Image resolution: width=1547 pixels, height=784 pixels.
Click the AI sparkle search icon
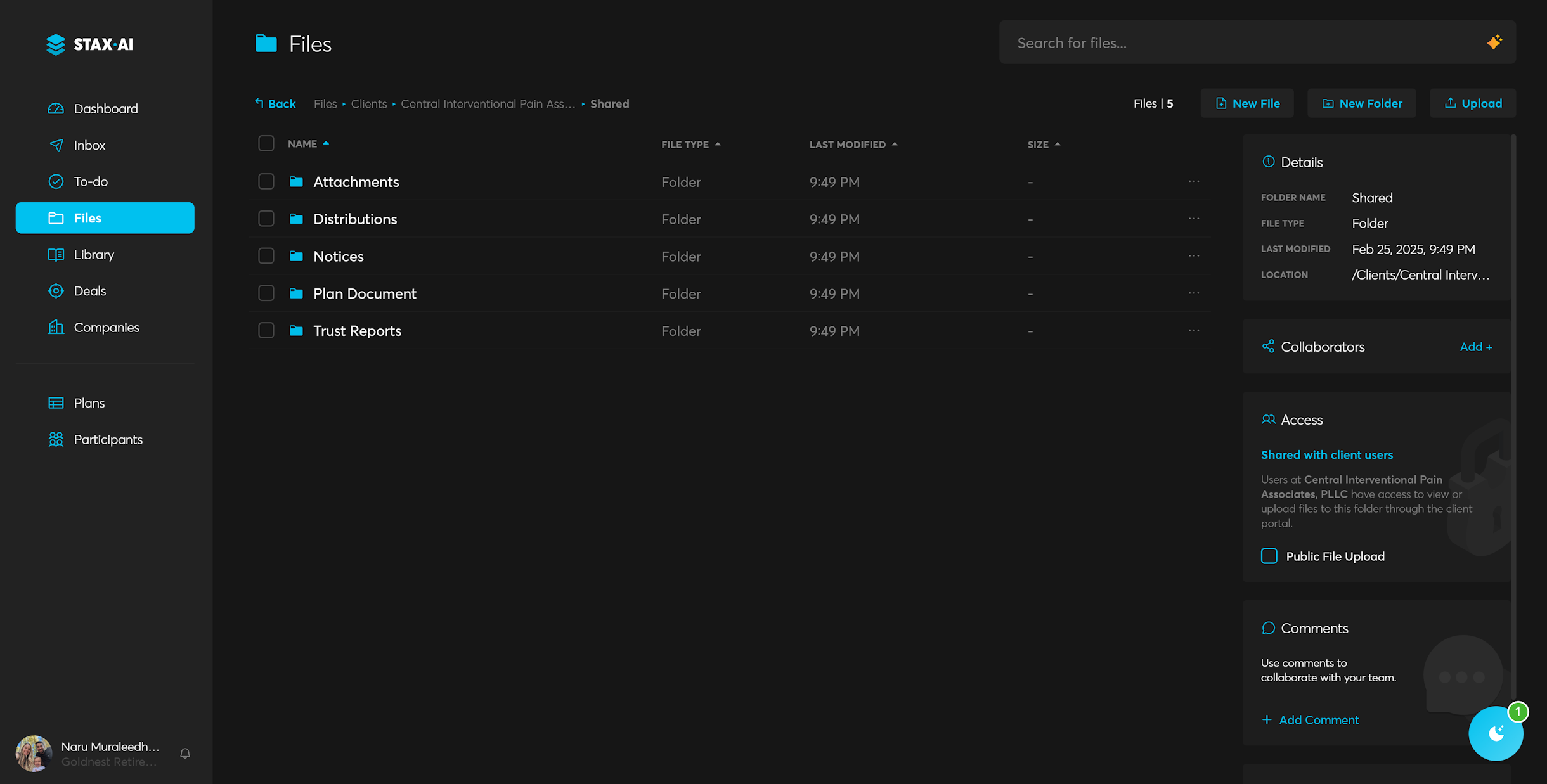tap(1494, 42)
